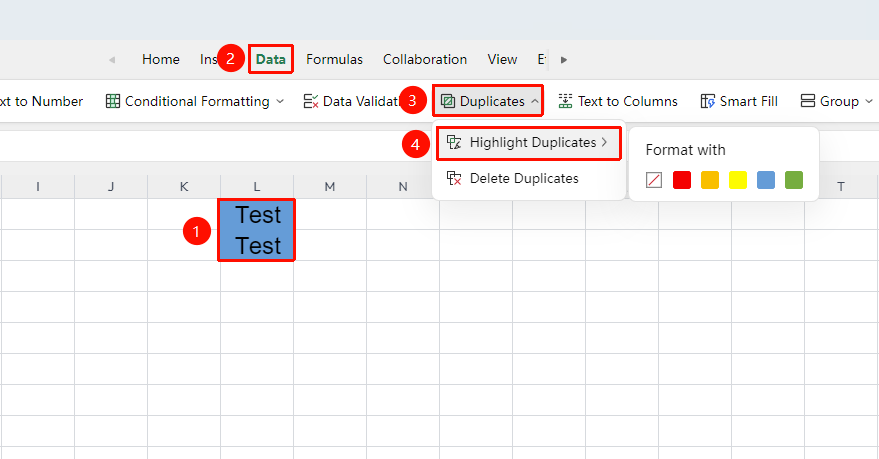
Task: Pick the red format swatch
Action: coord(682,180)
